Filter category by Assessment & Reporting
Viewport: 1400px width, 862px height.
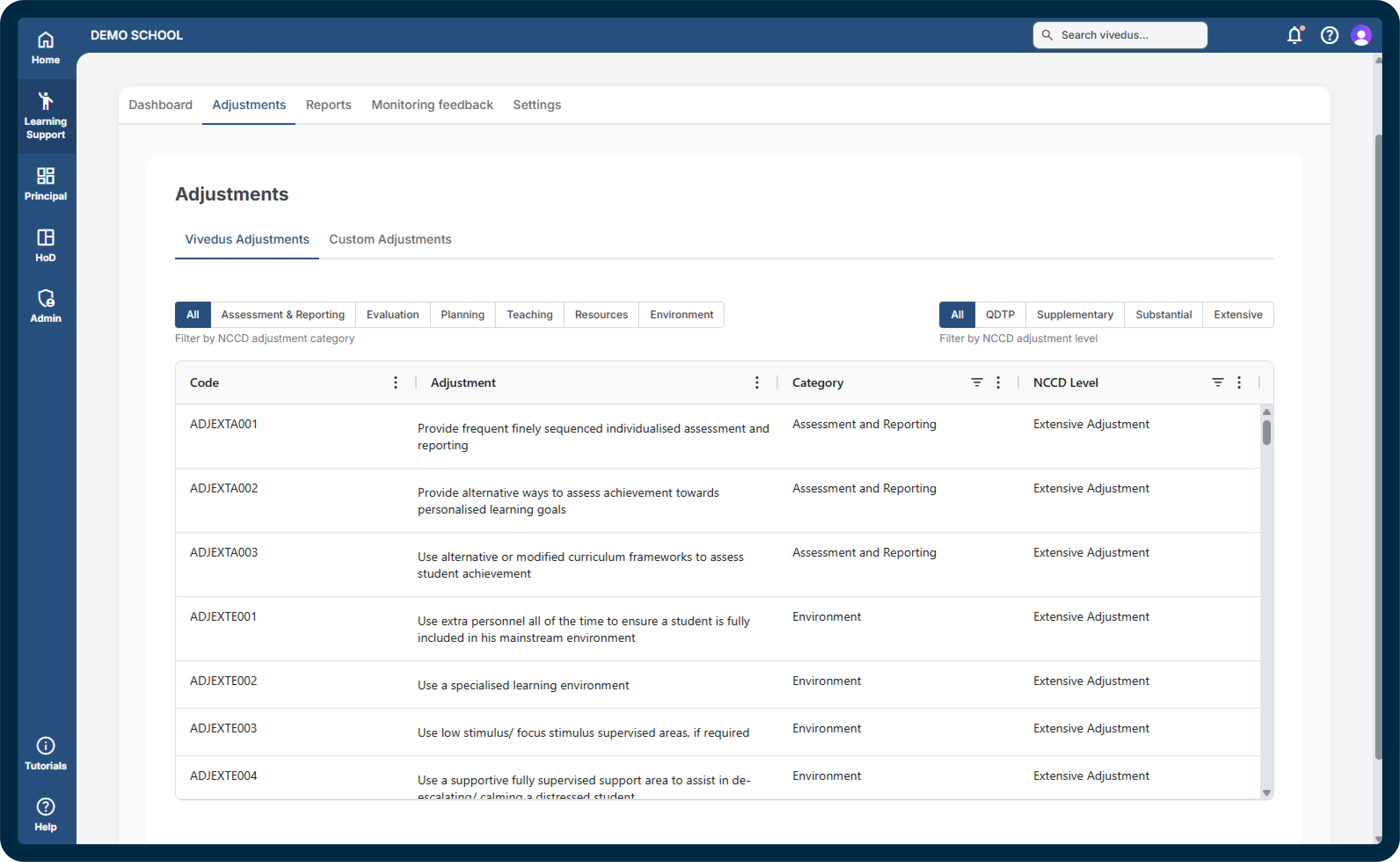[x=283, y=315]
